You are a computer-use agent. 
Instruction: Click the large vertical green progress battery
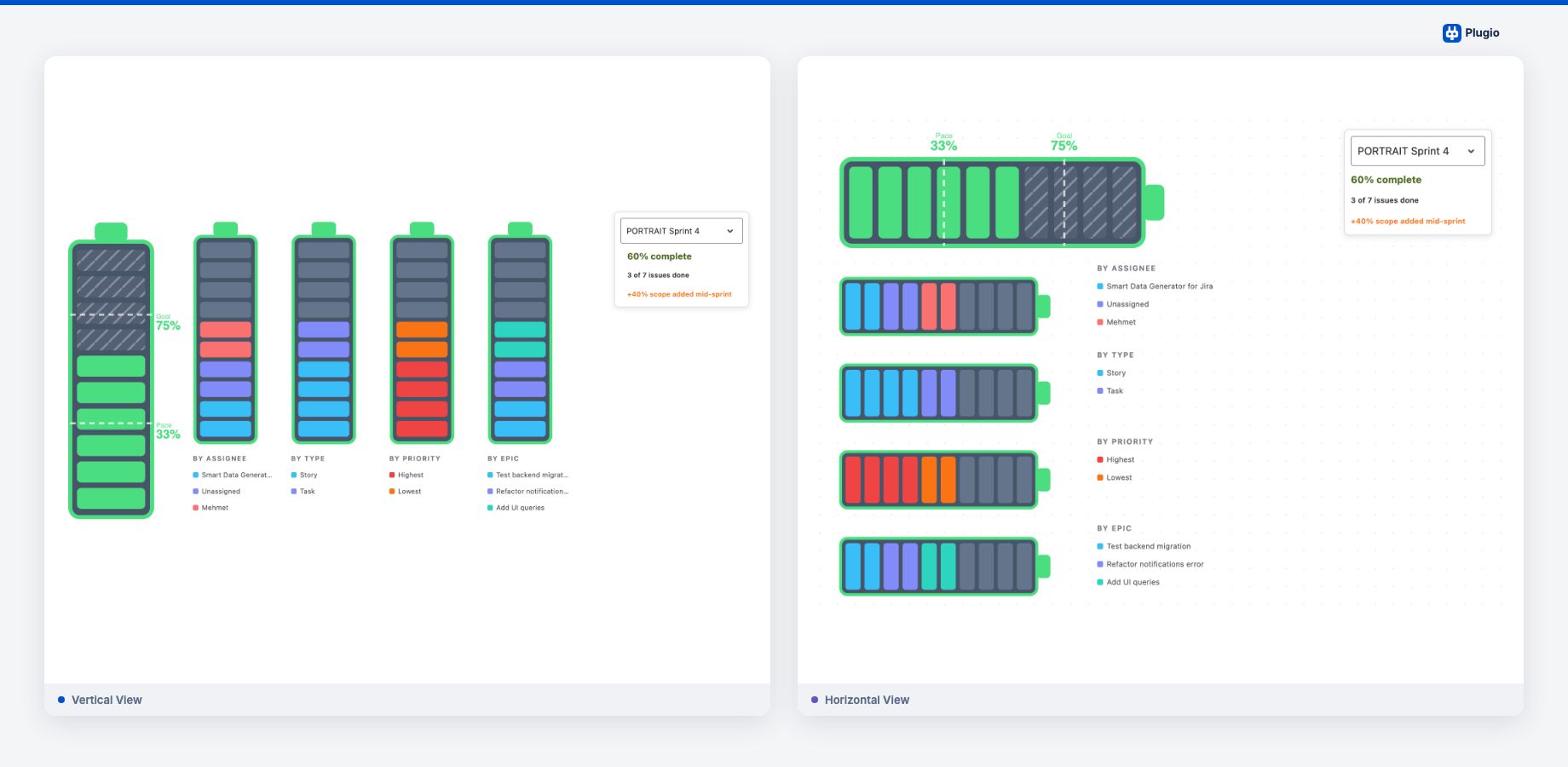coord(111,379)
